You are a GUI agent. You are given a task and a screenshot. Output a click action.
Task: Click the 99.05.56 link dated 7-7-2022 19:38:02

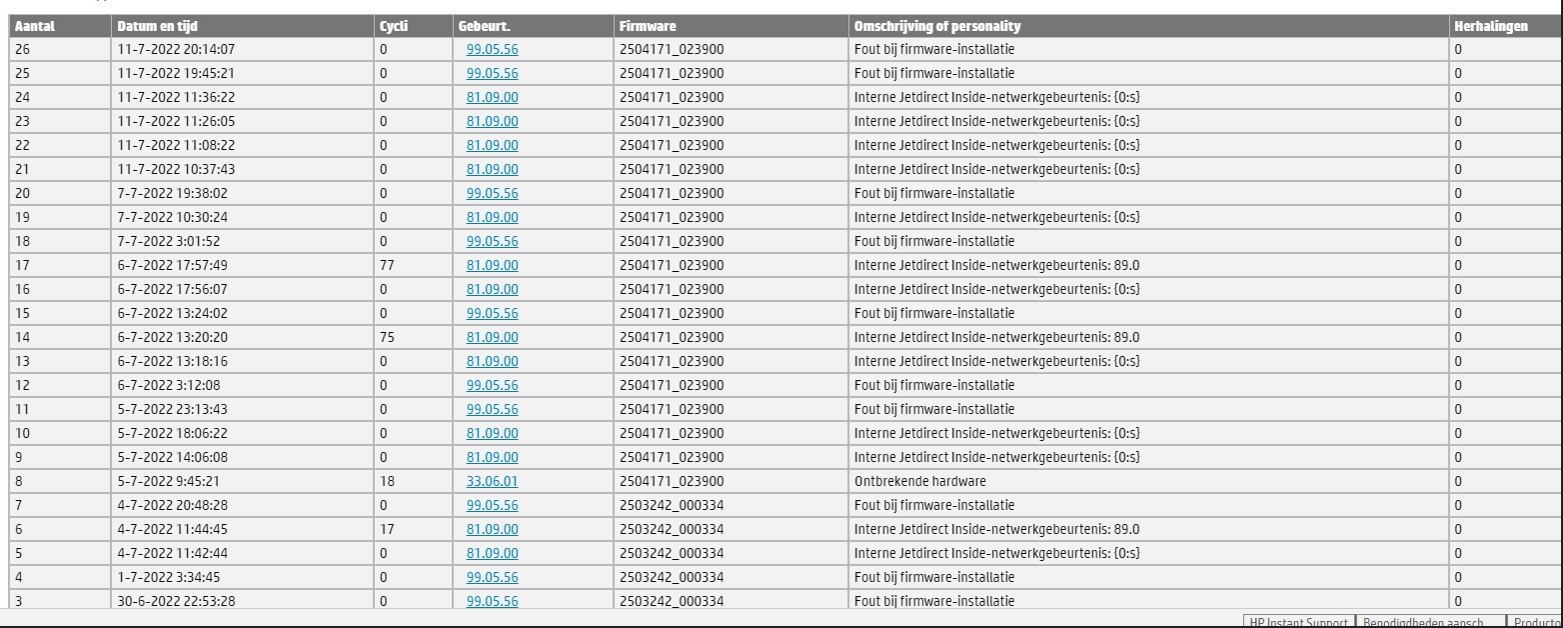point(492,193)
